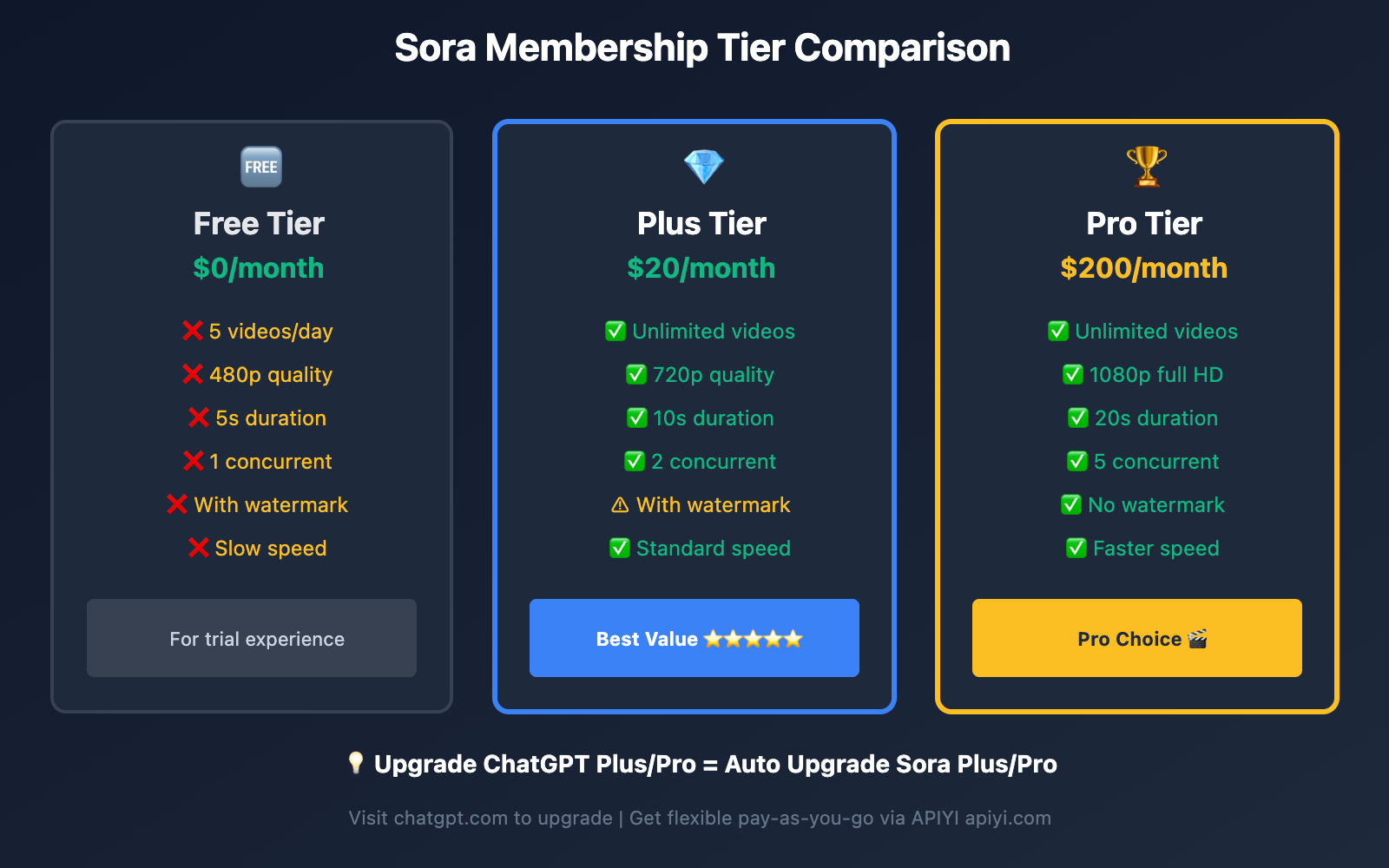Viewport: 1389px width, 868px height.
Task: Click the warning triangle beside With watermark
Action: pyautogui.click(x=620, y=505)
